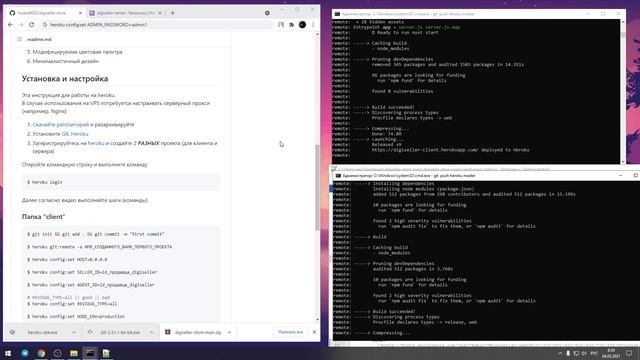Show hidden system tray icons
The image size is (640, 360).
(x=560, y=353)
